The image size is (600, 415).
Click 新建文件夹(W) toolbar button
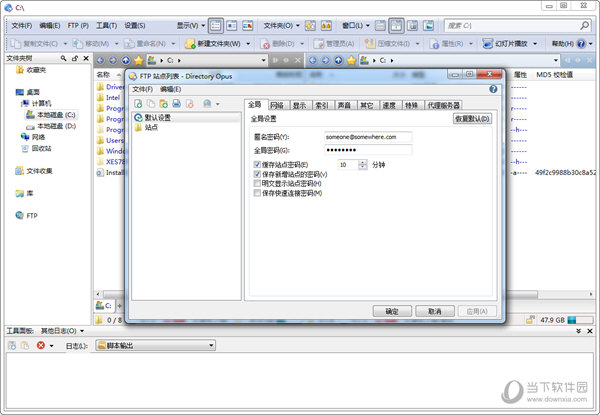[213, 44]
